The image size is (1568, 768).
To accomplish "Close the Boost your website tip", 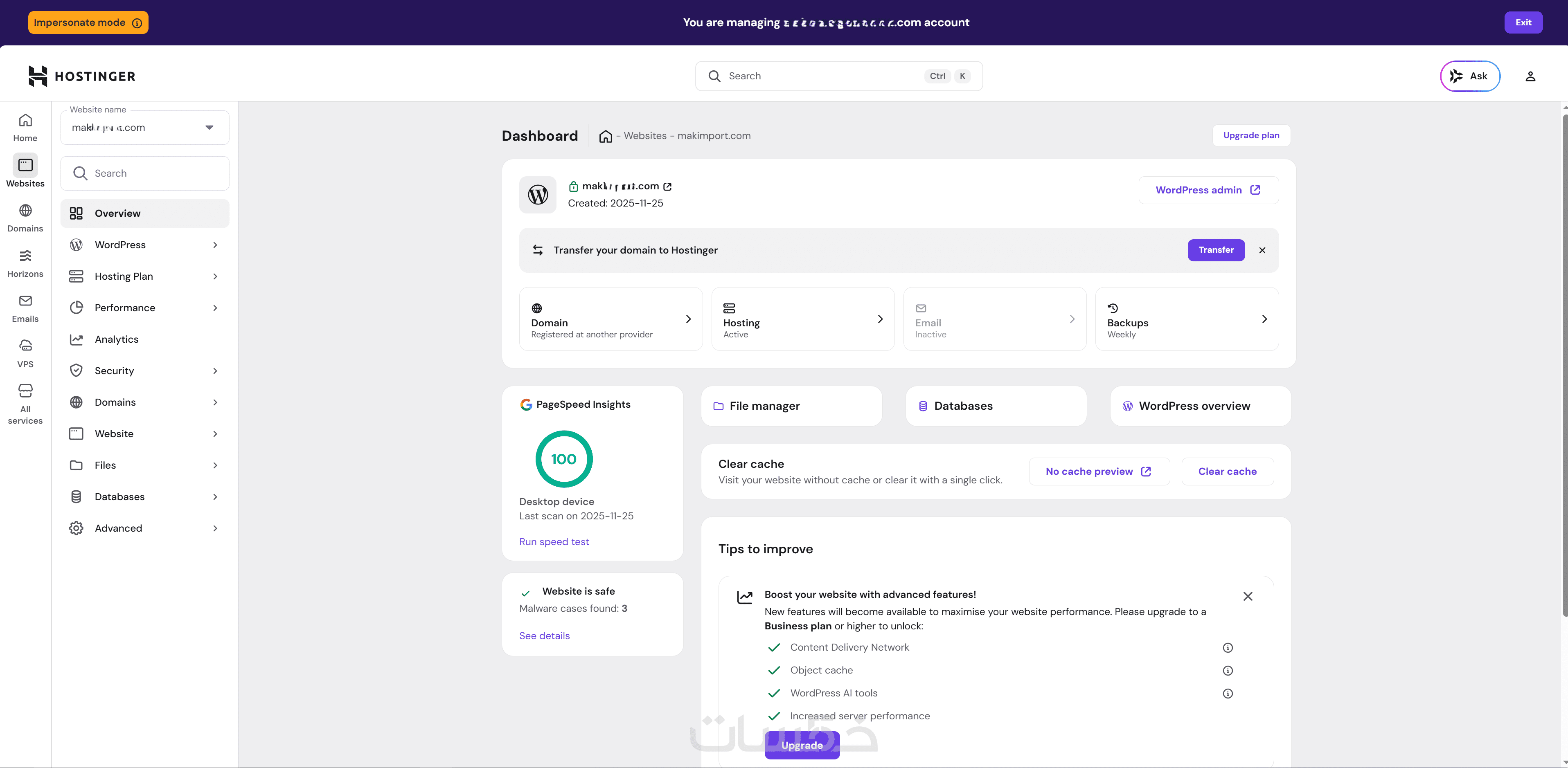I will [x=1247, y=596].
